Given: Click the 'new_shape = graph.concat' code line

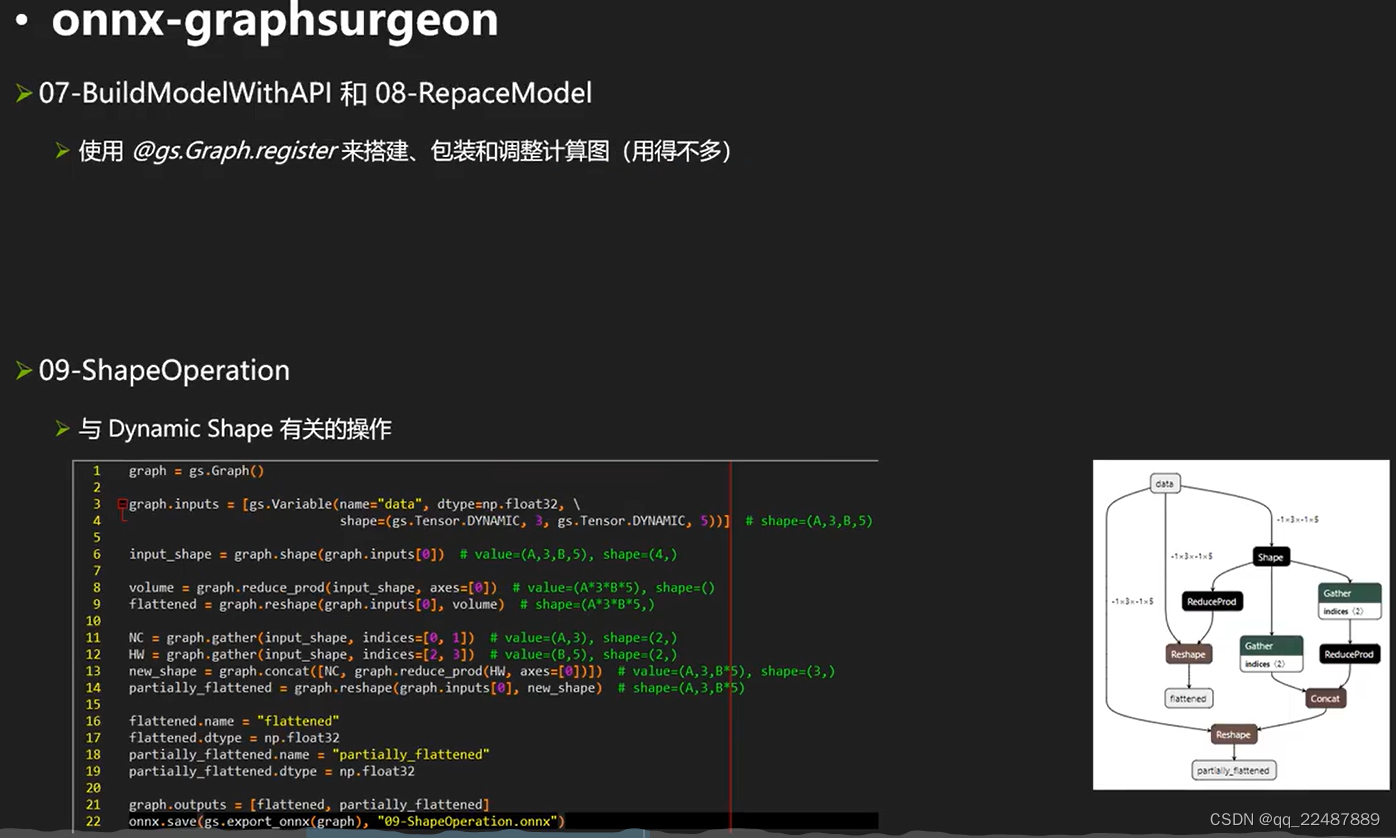Looking at the screenshot, I should pos(482,671).
